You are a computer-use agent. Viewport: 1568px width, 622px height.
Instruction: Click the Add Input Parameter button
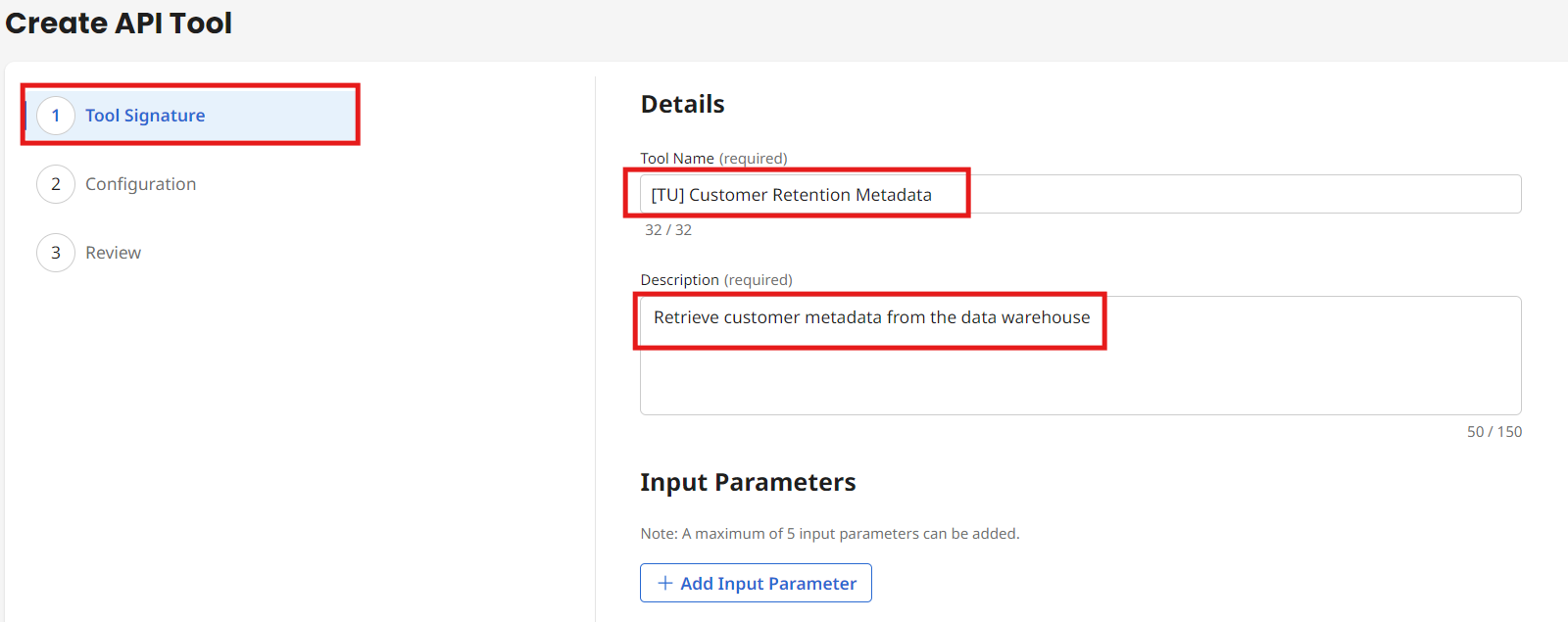click(x=755, y=583)
